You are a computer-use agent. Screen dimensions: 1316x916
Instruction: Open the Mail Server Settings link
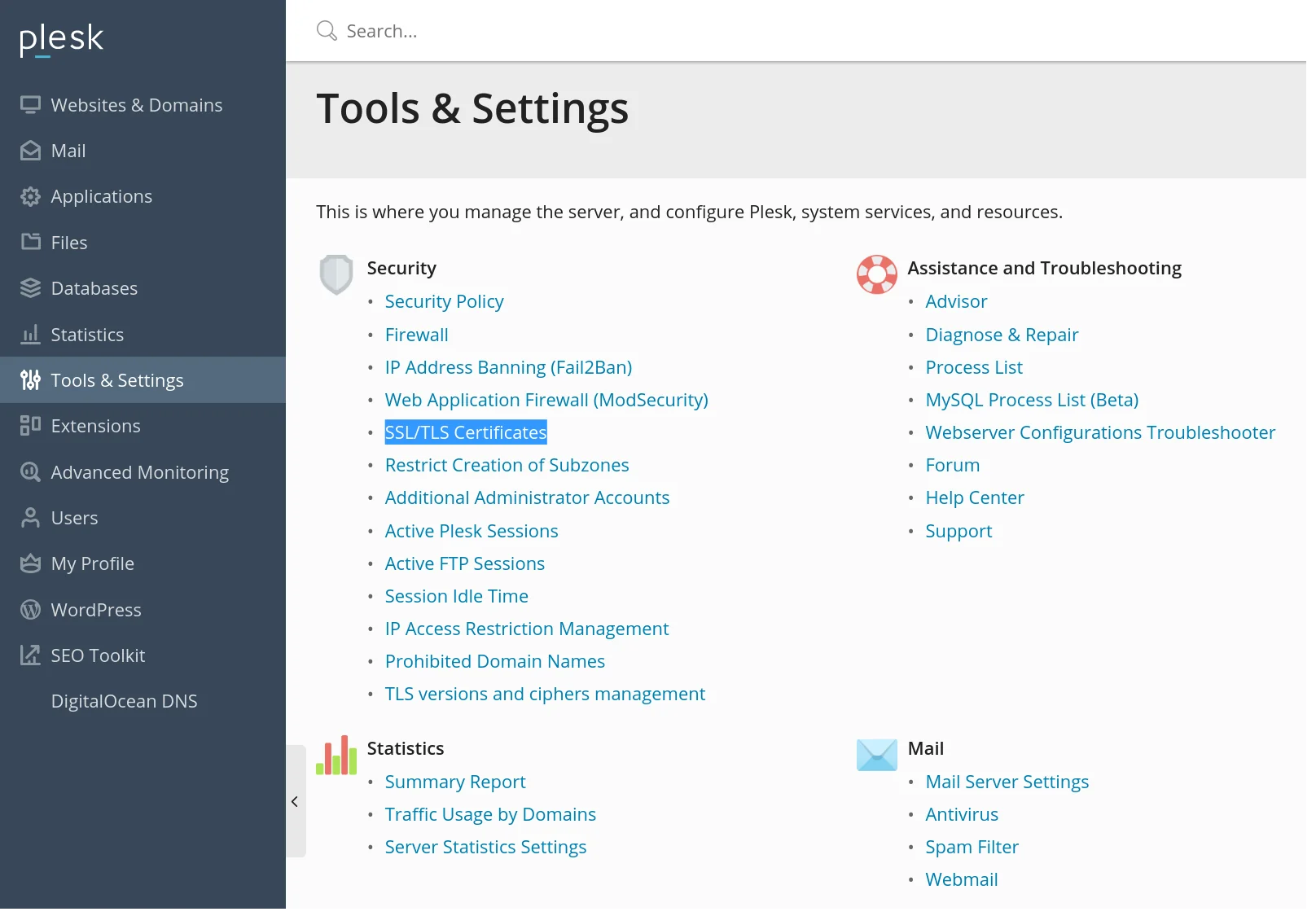[x=1007, y=782]
